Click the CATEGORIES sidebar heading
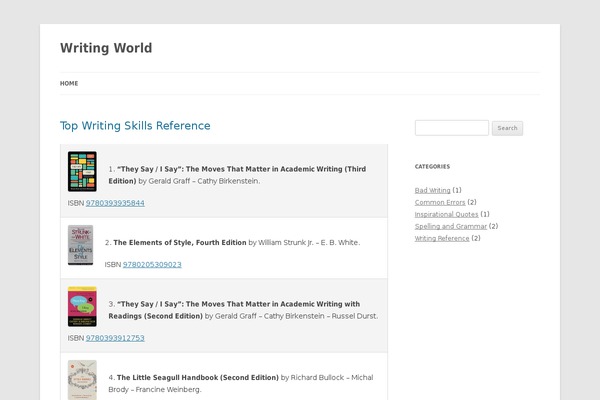Screen dimensions: 600x400 (432, 167)
